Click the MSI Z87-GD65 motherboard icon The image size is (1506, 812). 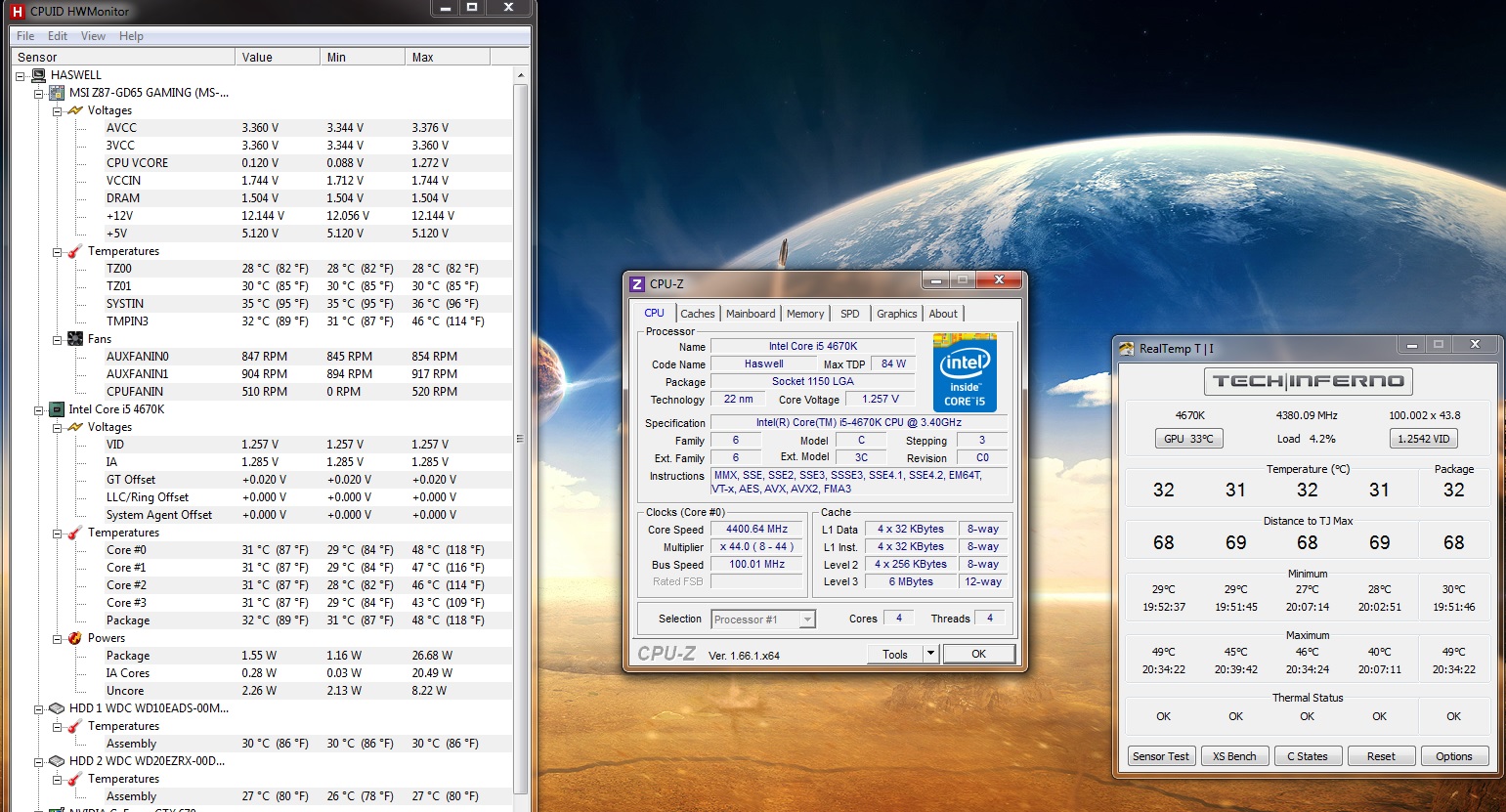point(57,93)
